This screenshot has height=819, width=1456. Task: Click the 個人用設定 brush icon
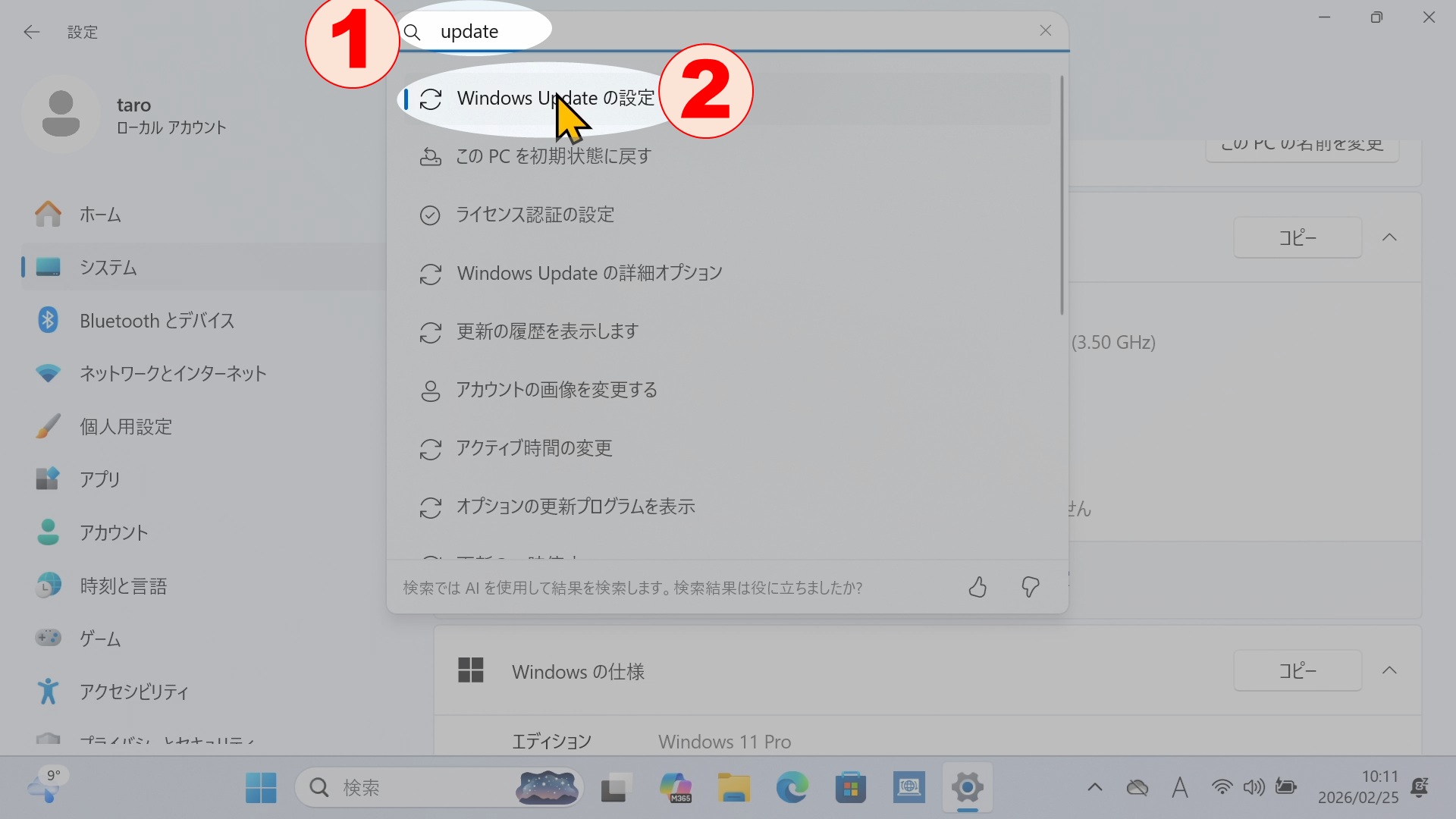pos(48,425)
